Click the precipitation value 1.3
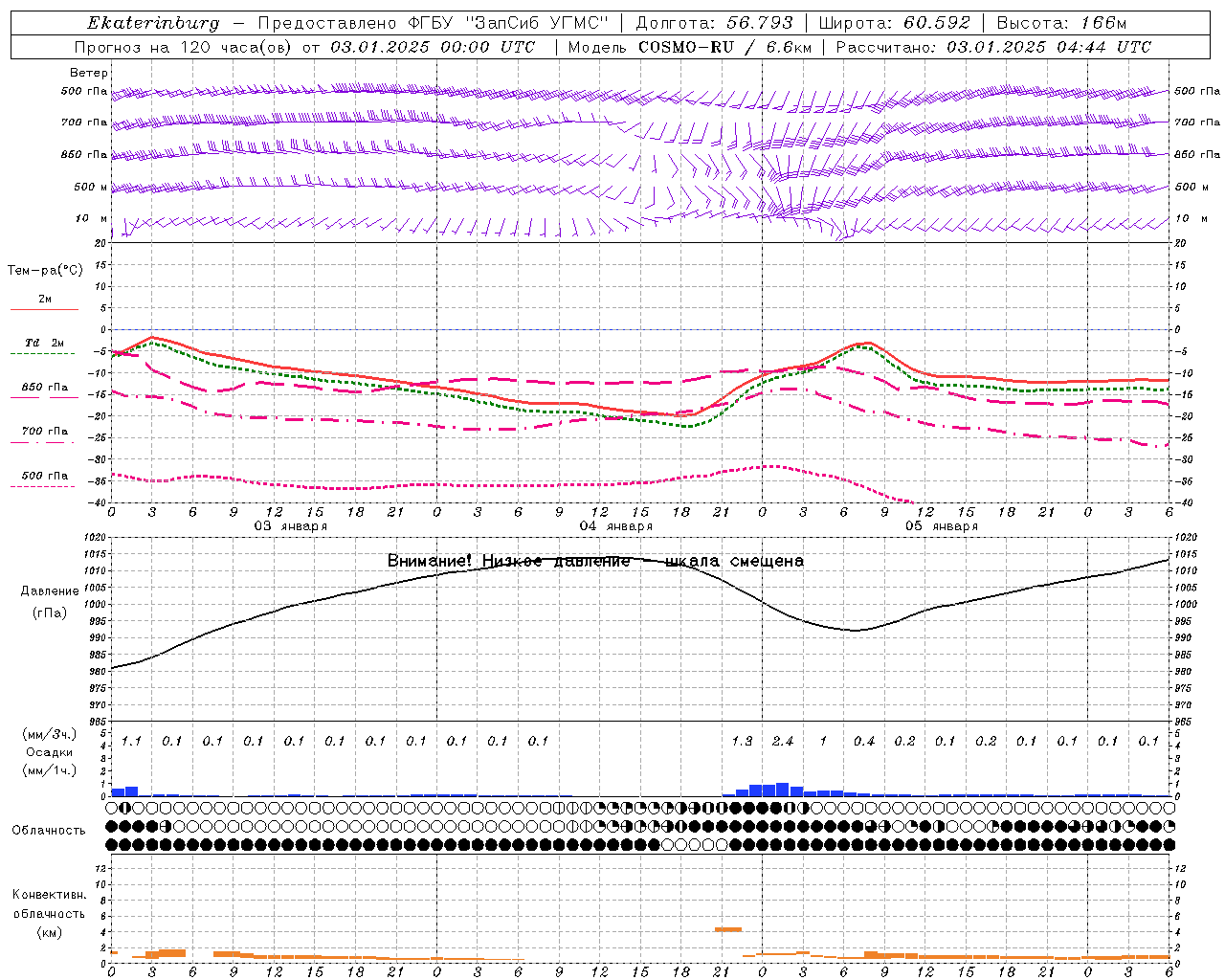Viewport: 1225px width, 980px height. coord(742,741)
